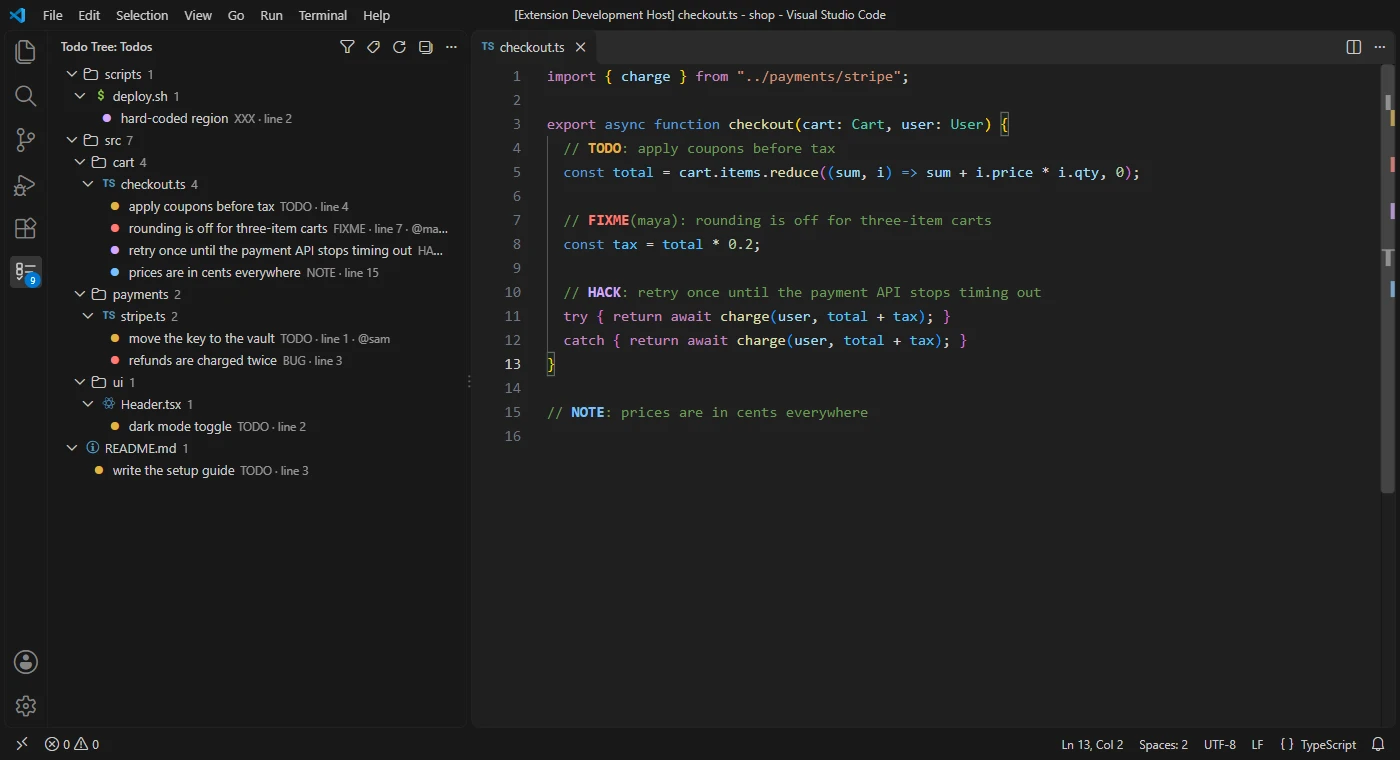Click the remote window icon in status bar
Viewport: 1400px width, 760px height.
coord(22,744)
